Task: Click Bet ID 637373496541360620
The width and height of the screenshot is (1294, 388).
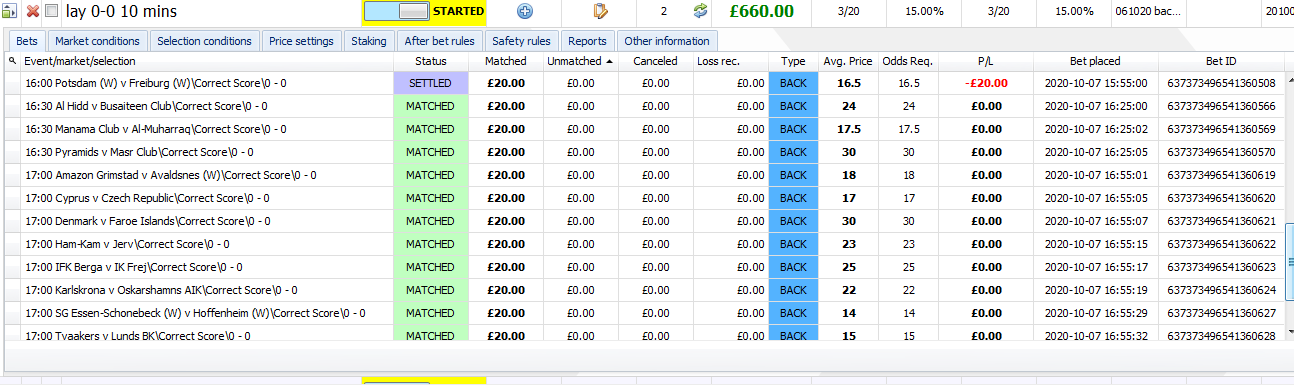Action: pyautogui.click(x=1221, y=198)
